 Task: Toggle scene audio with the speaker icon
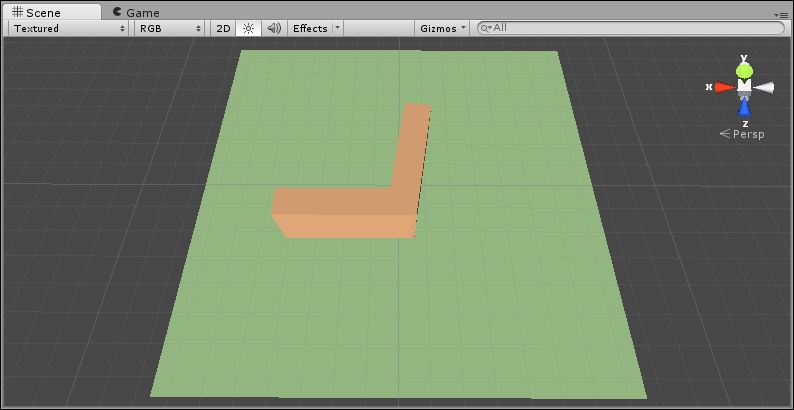(274, 28)
